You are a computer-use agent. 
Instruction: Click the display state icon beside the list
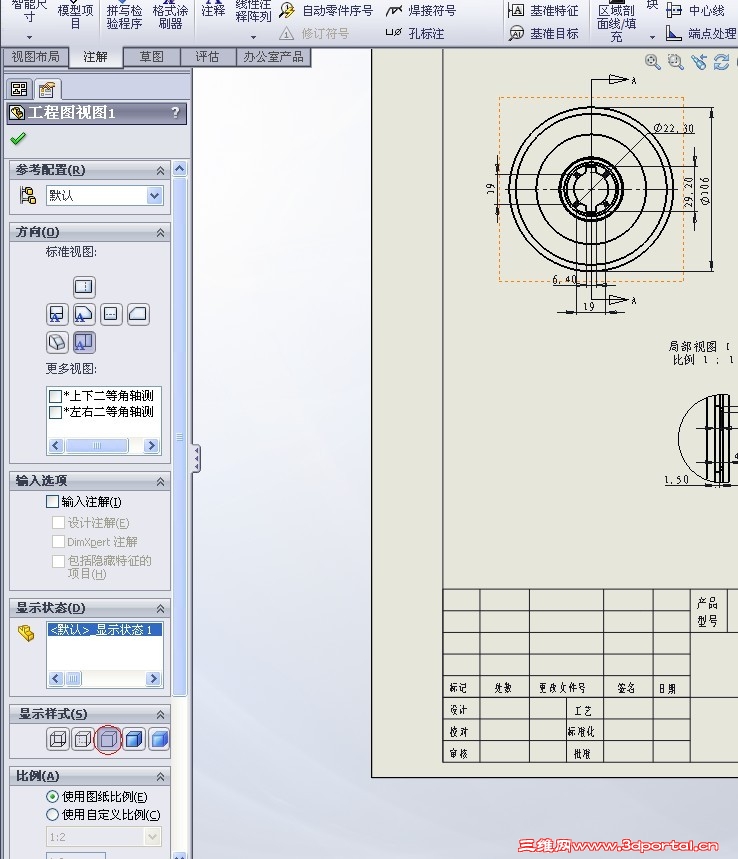pyautogui.click(x=26, y=633)
